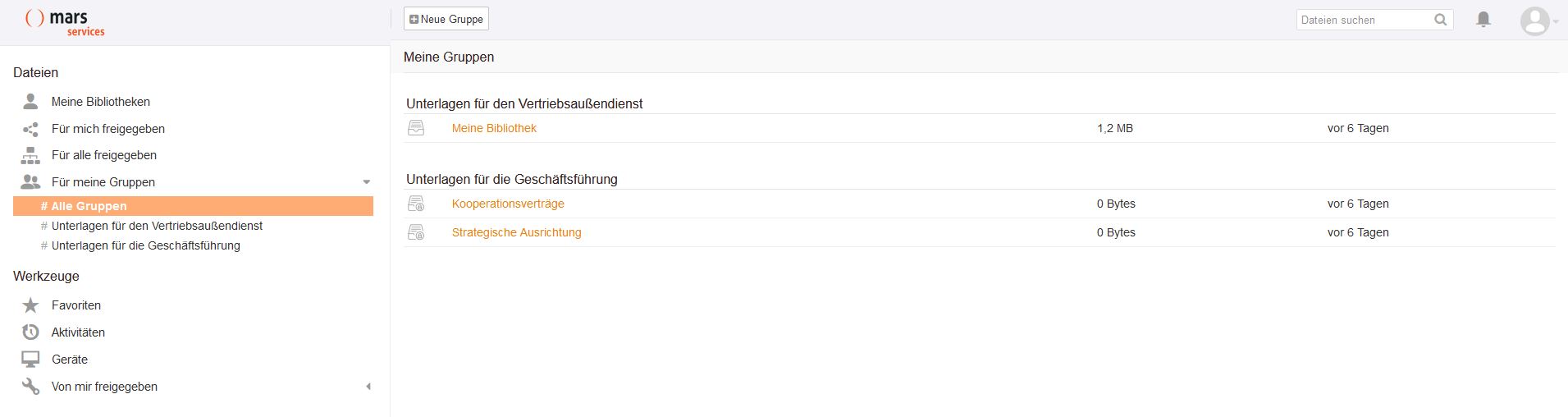Click the Geräte monitor icon
Screen dimensions: 1568x417
click(30, 360)
